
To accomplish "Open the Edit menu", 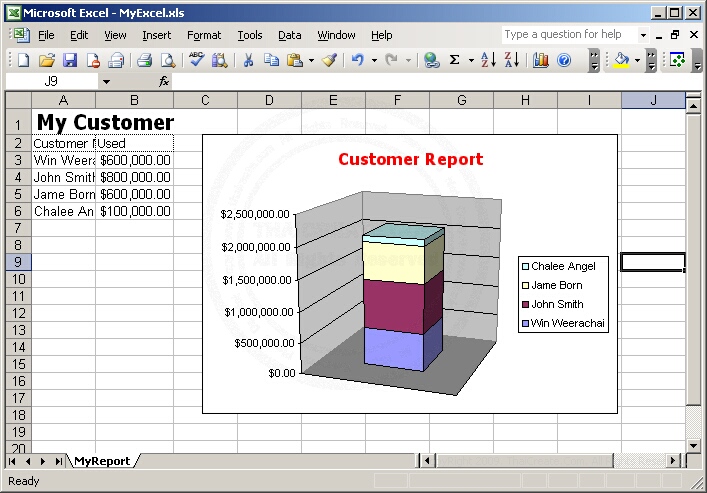I will point(79,35).
